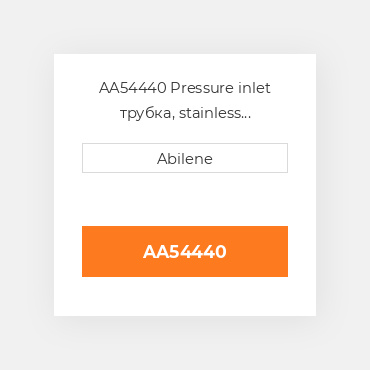Click the Abilene text label

[185, 159]
